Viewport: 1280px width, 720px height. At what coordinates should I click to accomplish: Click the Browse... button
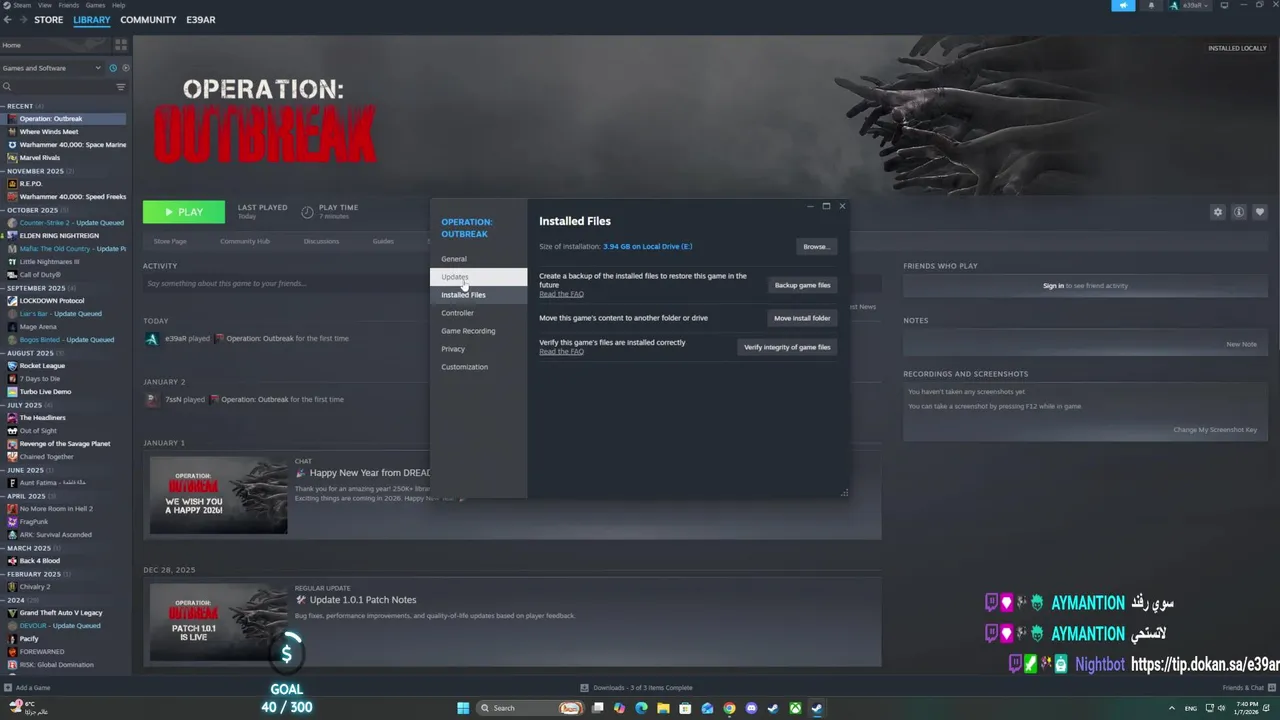[x=816, y=247]
